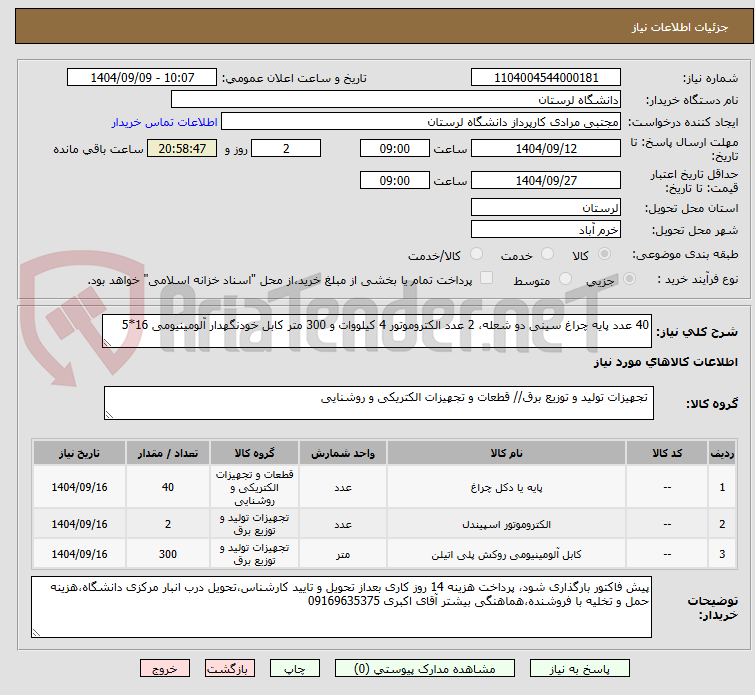
Task: Click the 'بازگشت' back button
Action: coord(230,668)
